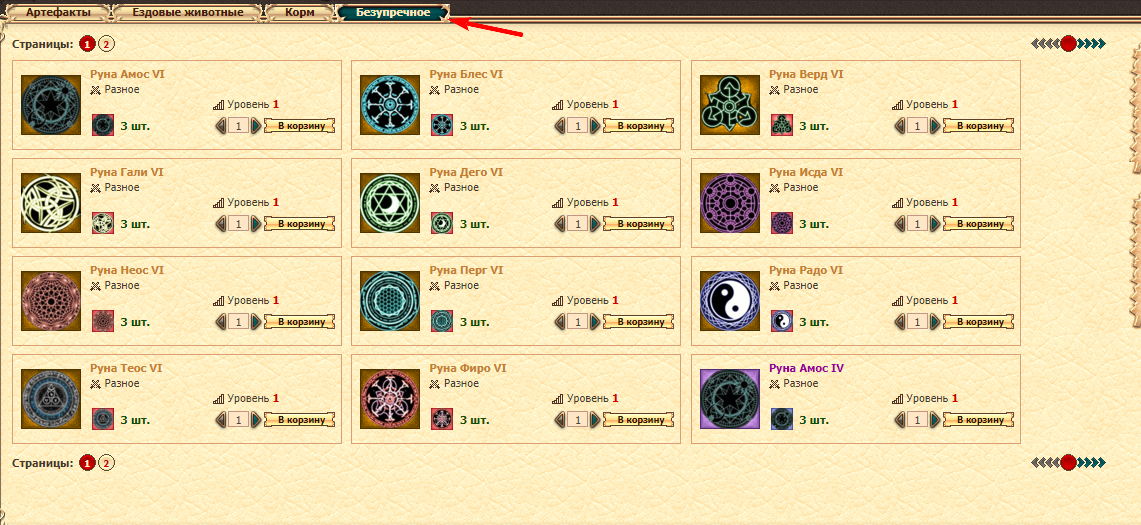Image resolution: width=1141 pixels, height=525 pixels.
Task: Switch to the Артефакты tab
Action: (59, 12)
